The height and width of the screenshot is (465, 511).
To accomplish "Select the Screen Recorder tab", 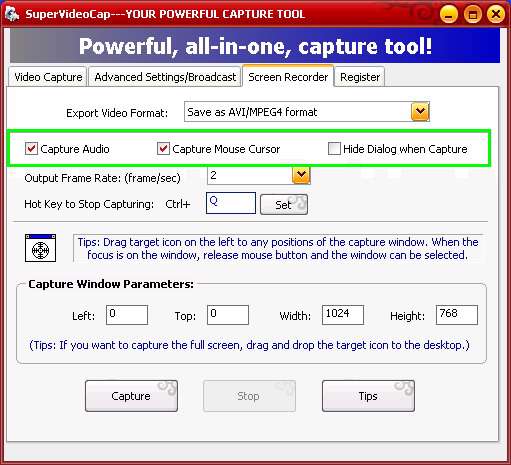I will (x=288, y=76).
